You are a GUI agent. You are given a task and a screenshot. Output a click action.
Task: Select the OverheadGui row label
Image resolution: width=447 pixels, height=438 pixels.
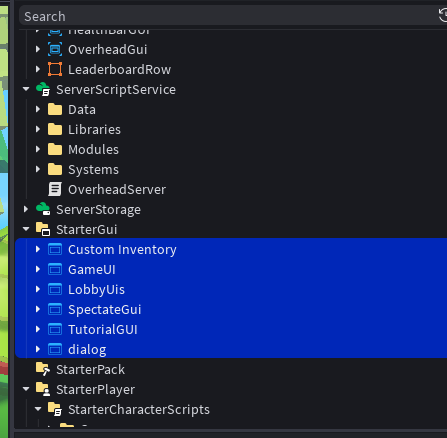[107, 50]
